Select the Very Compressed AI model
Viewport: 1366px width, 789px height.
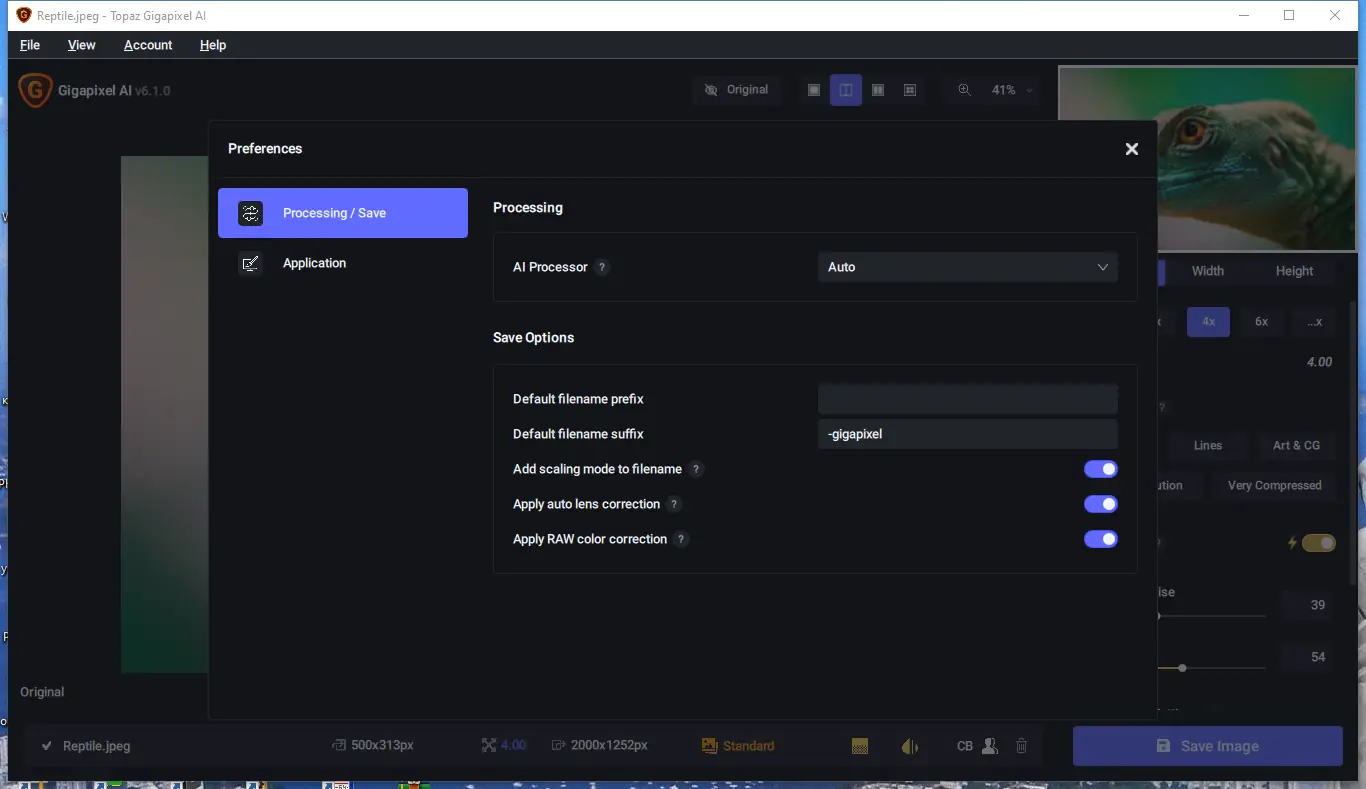tap(1274, 486)
